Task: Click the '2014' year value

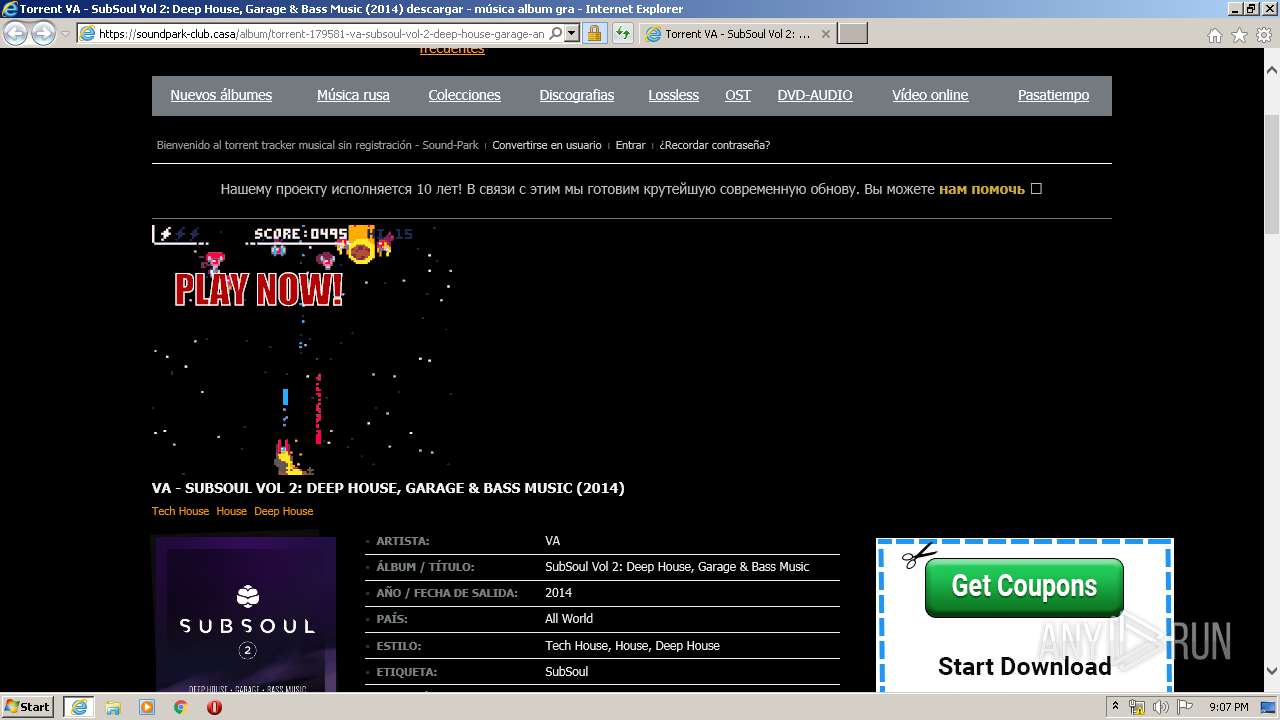Action: [x=558, y=593]
